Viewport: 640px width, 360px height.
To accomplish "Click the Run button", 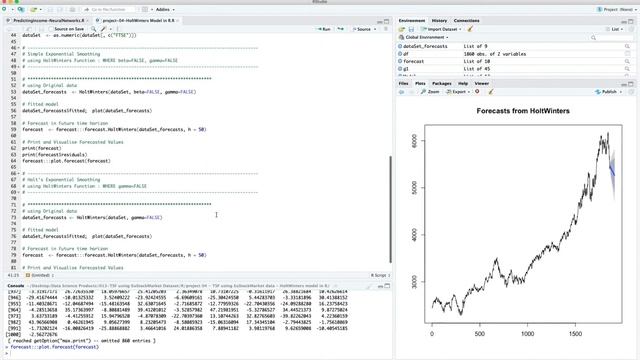I will [x=324, y=29].
